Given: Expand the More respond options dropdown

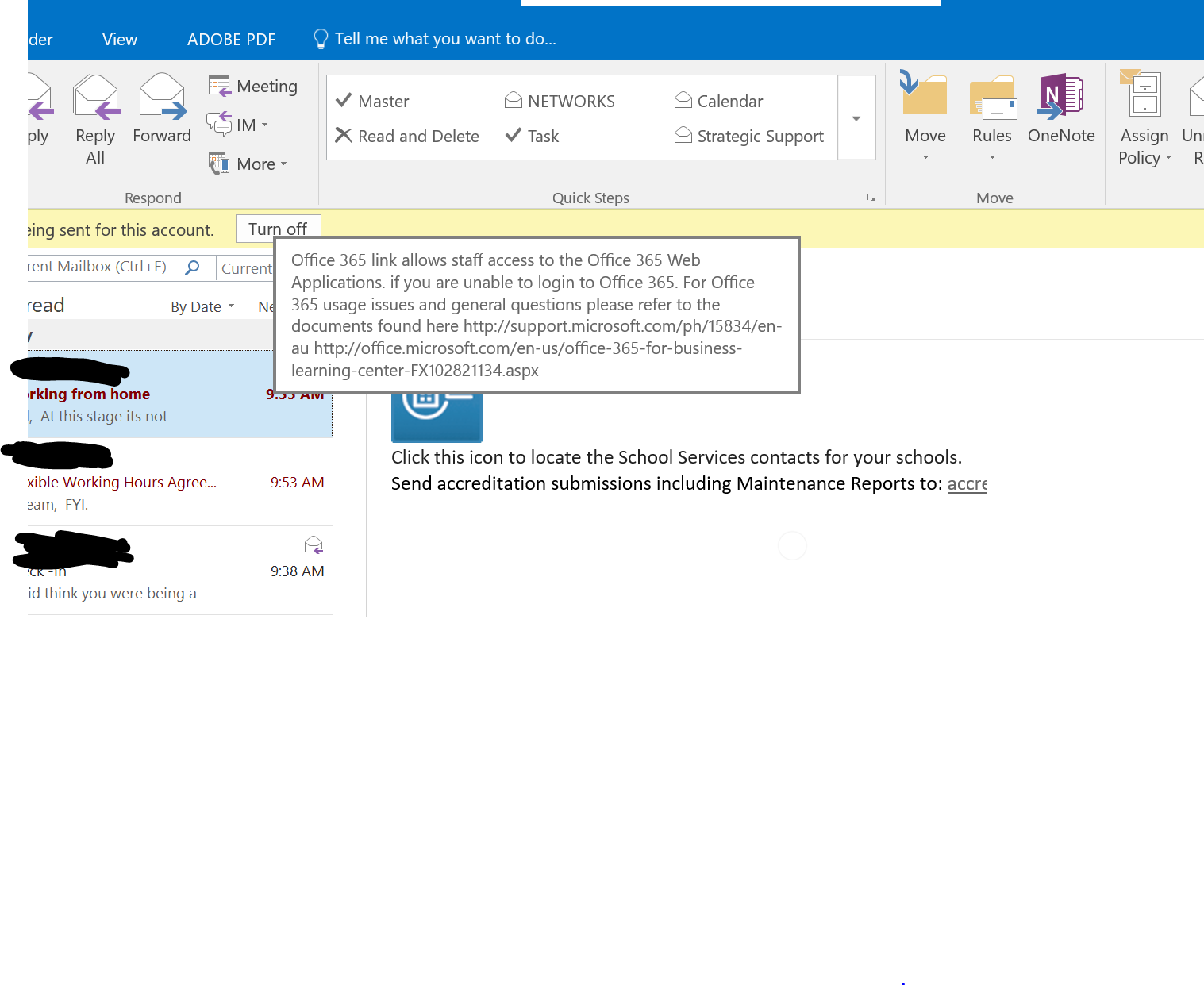Looking at the screenshot, I should pos(248,164).
